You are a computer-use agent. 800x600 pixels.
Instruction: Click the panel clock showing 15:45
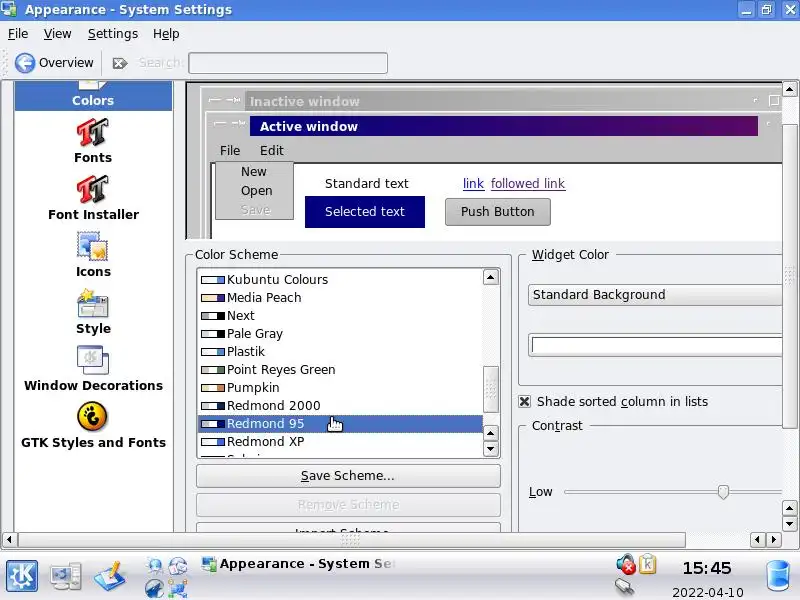tap(707, 568)
